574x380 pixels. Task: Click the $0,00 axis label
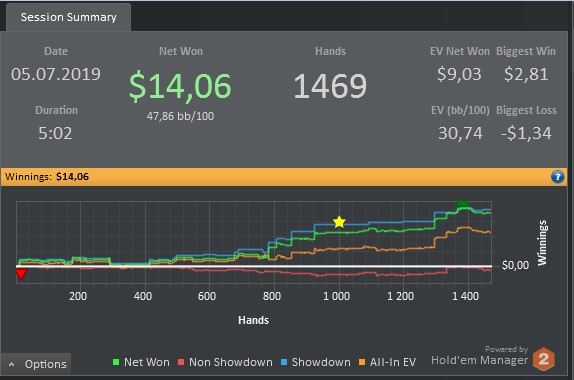pyautogui.click(x=515, y=265)
